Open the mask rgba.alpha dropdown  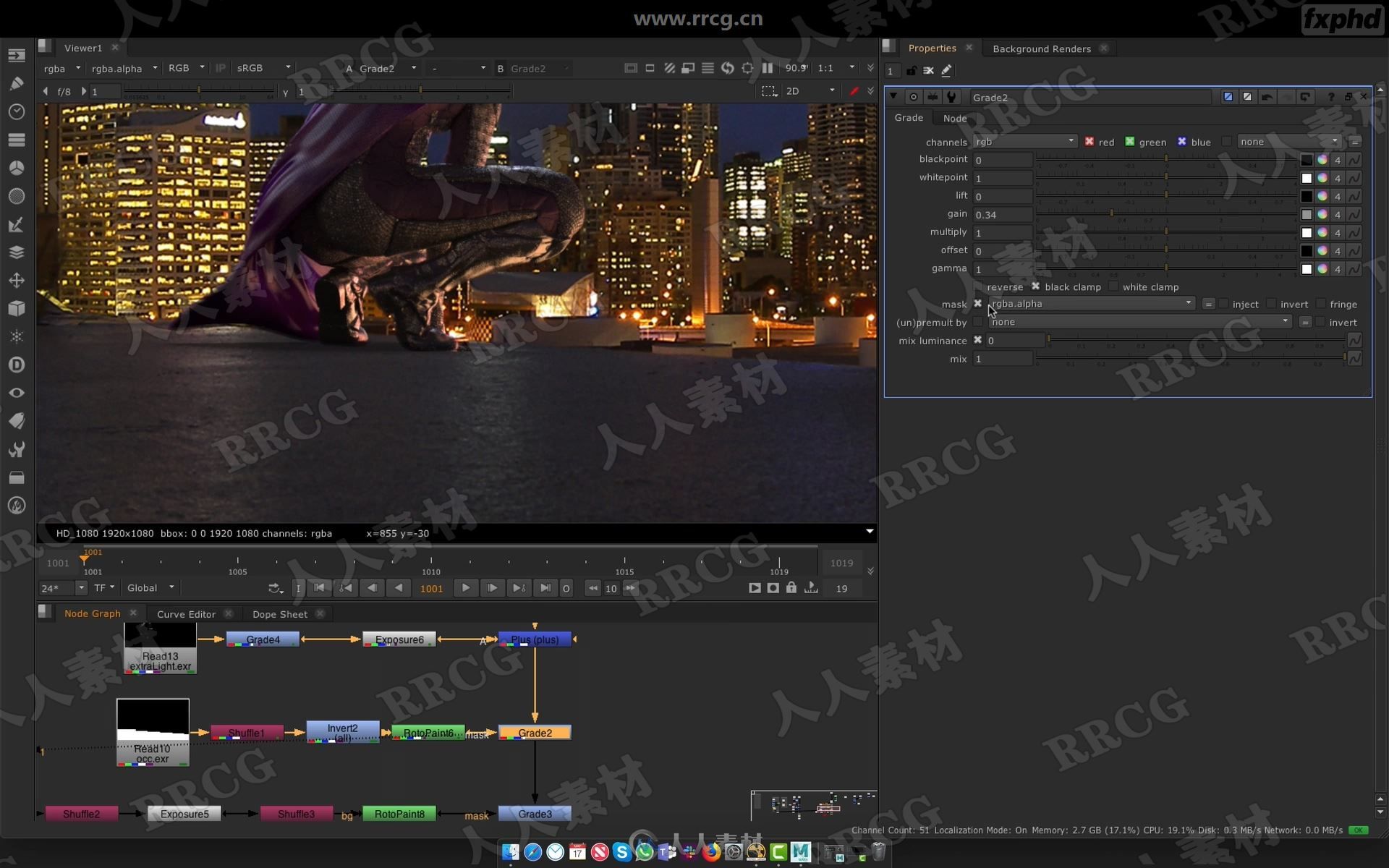point(1092,304)
